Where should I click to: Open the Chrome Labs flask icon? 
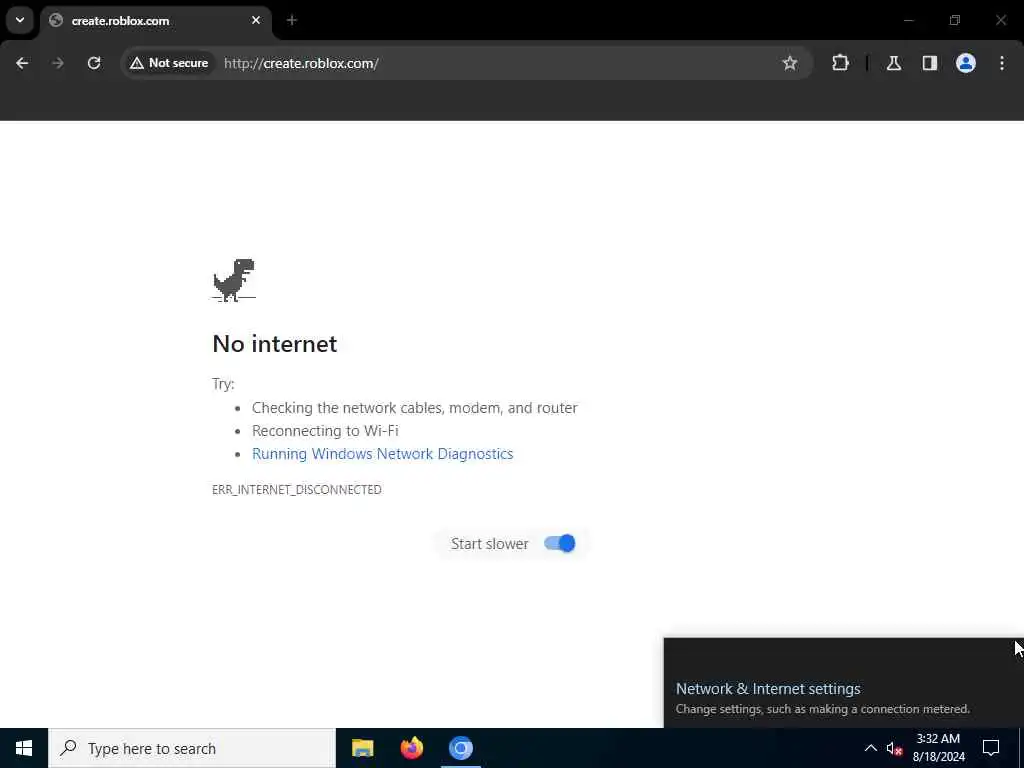(893, 63)
